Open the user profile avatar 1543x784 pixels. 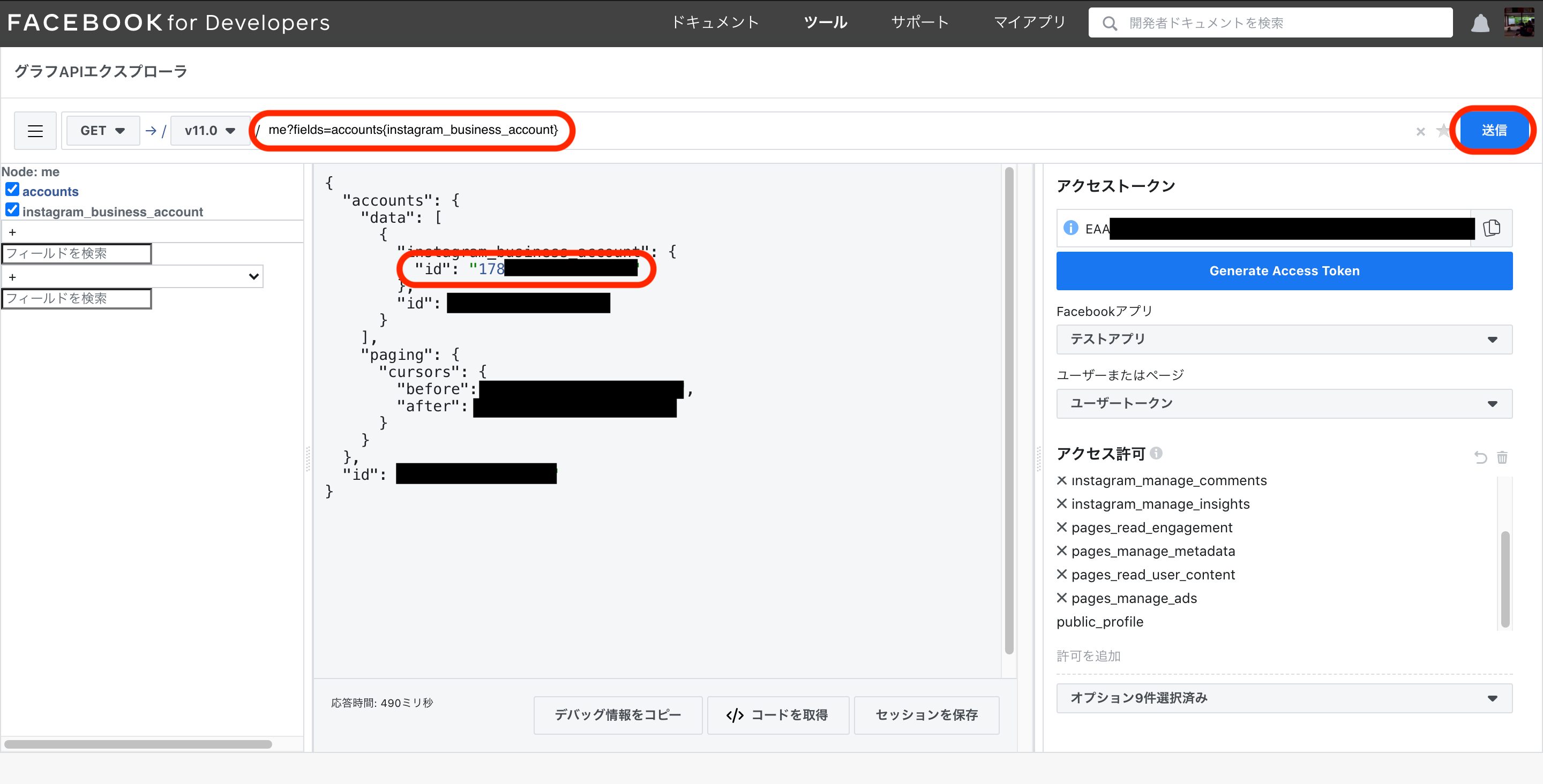(x=1519, y=22)
